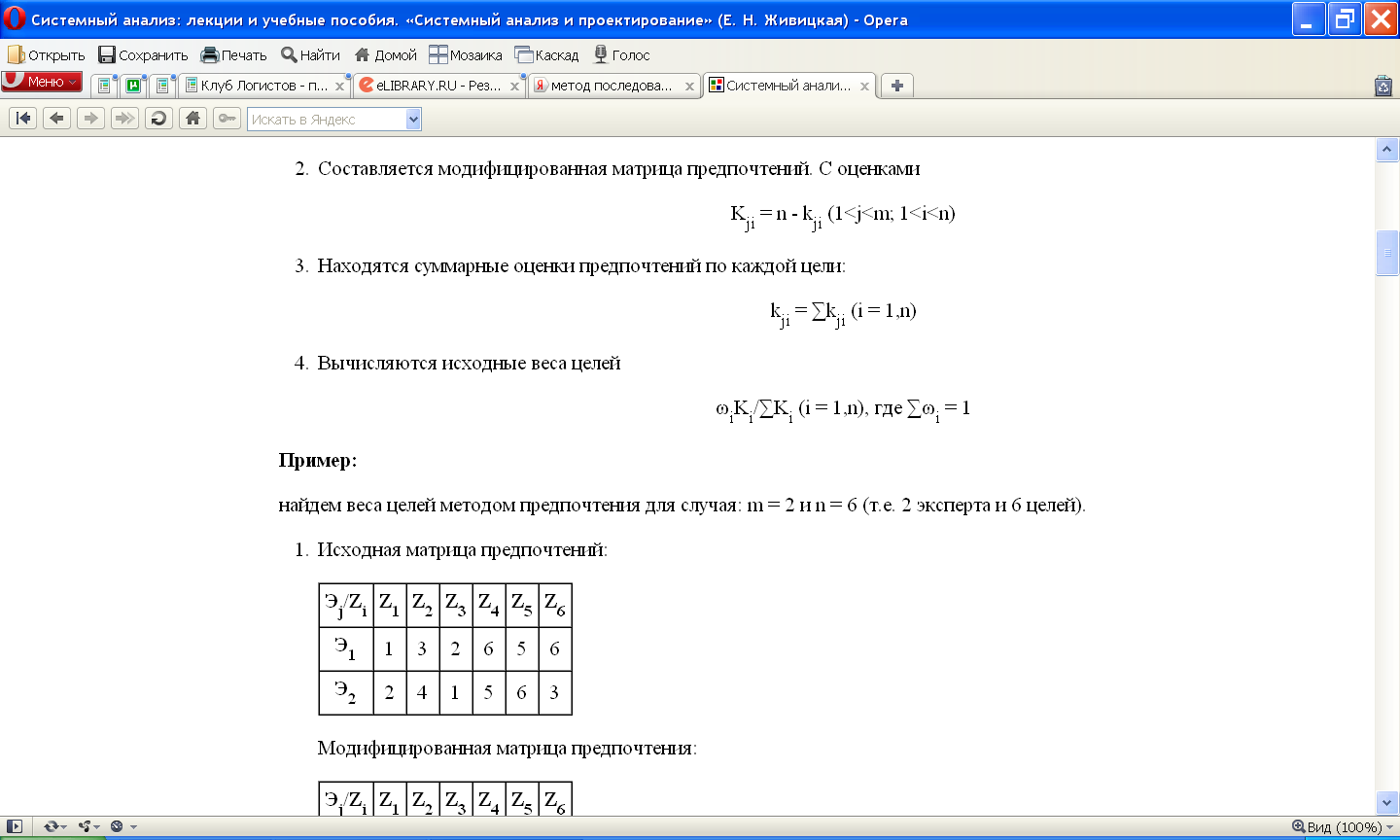This screenshot has height=840, width=1400.
Task: Click the Rewind navigation button
Action: coord(23,119)
